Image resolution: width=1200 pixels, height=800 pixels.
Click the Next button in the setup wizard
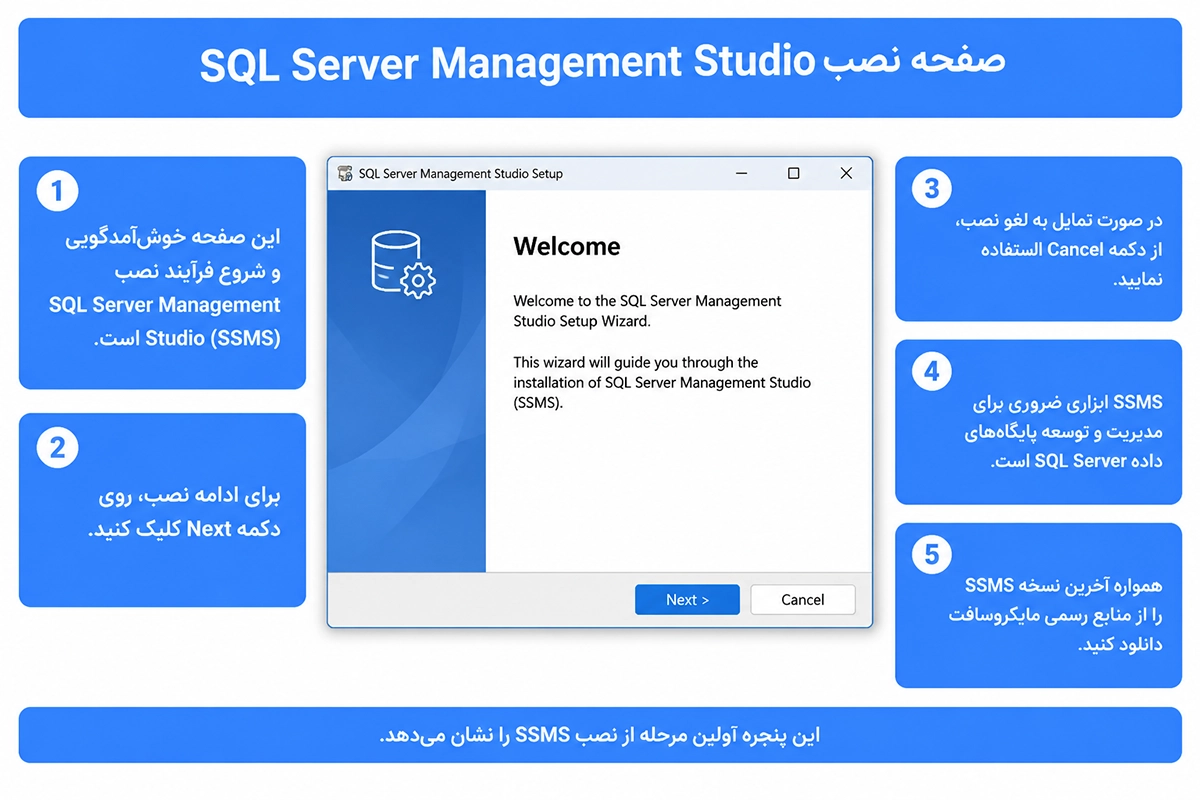(x=687, y=599)
